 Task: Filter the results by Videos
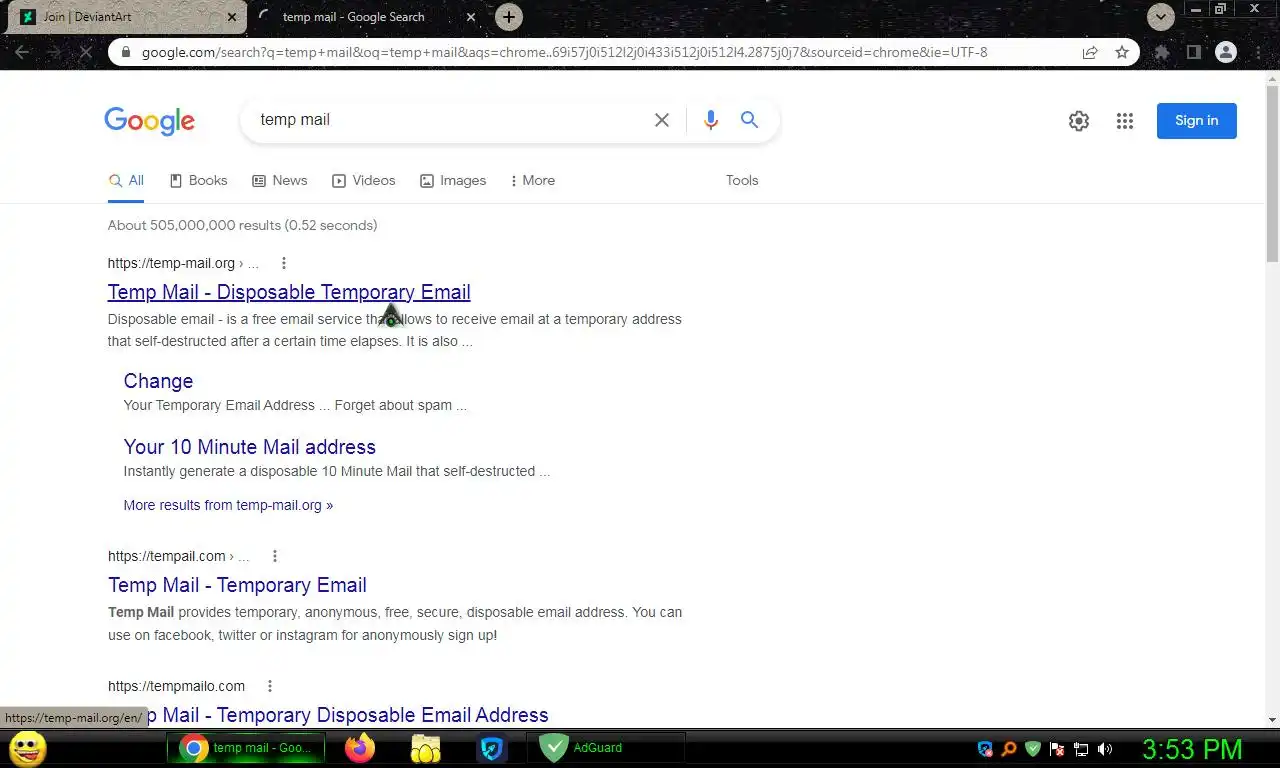tap(364, 181)
